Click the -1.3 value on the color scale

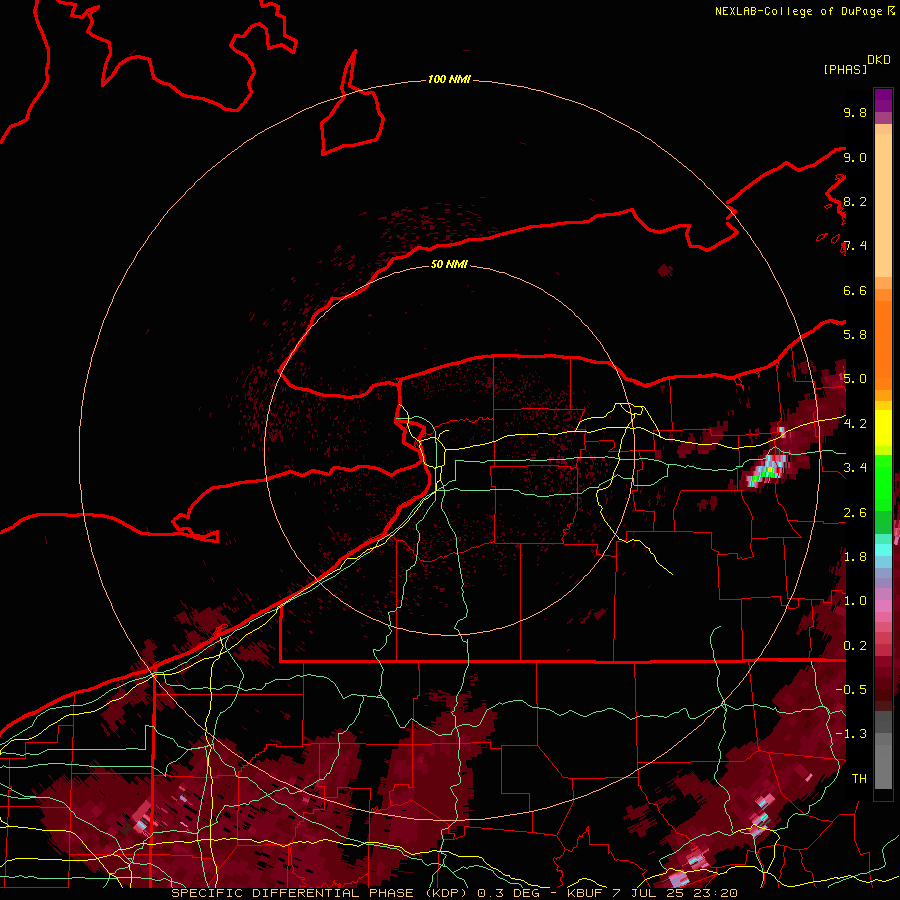coord(851,734)
